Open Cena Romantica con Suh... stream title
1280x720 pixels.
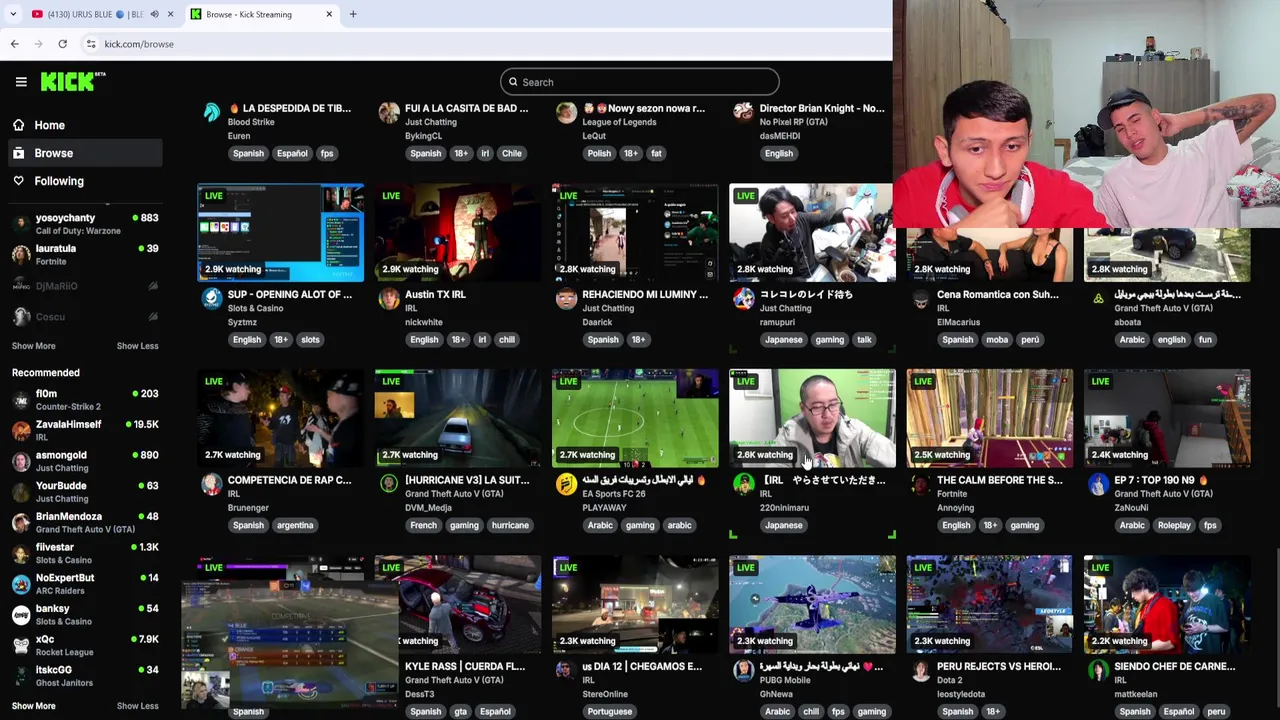click(x=998, y=294)
